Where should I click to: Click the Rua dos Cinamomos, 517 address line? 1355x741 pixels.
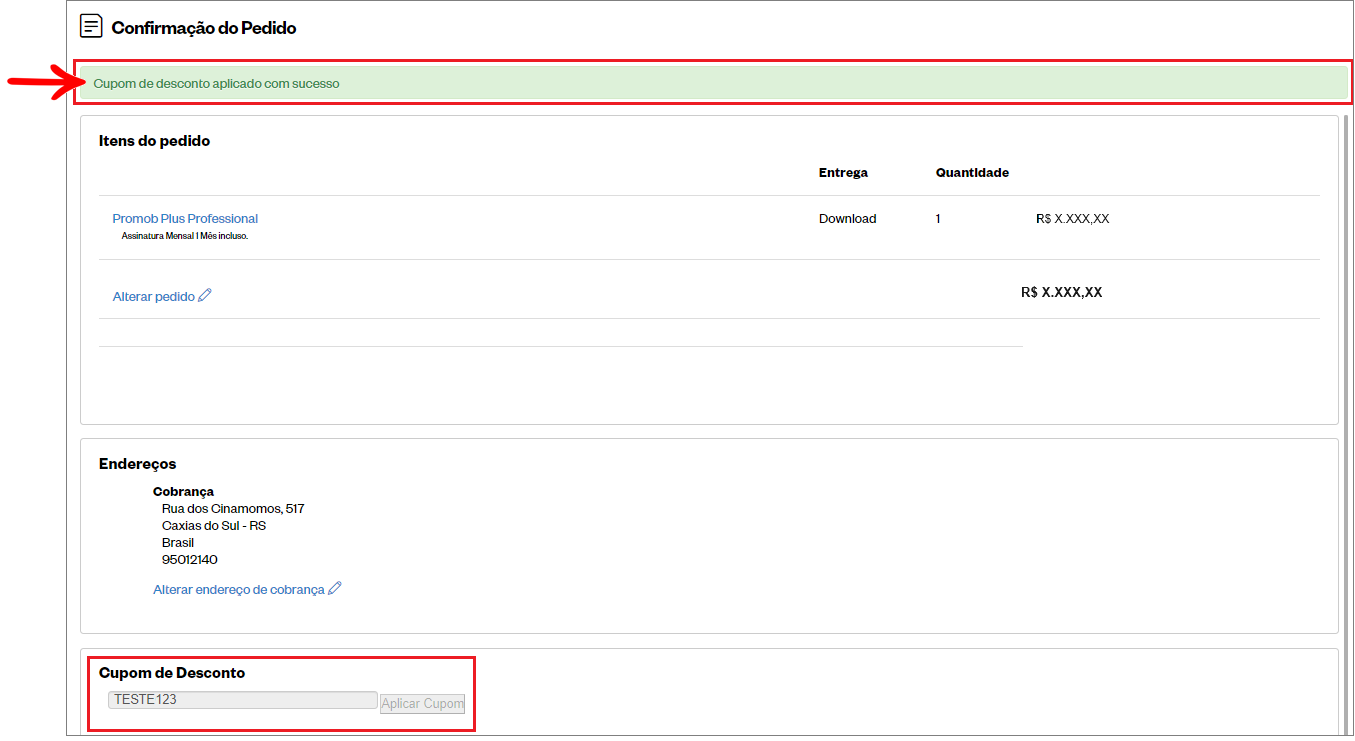tap(233, 508)
